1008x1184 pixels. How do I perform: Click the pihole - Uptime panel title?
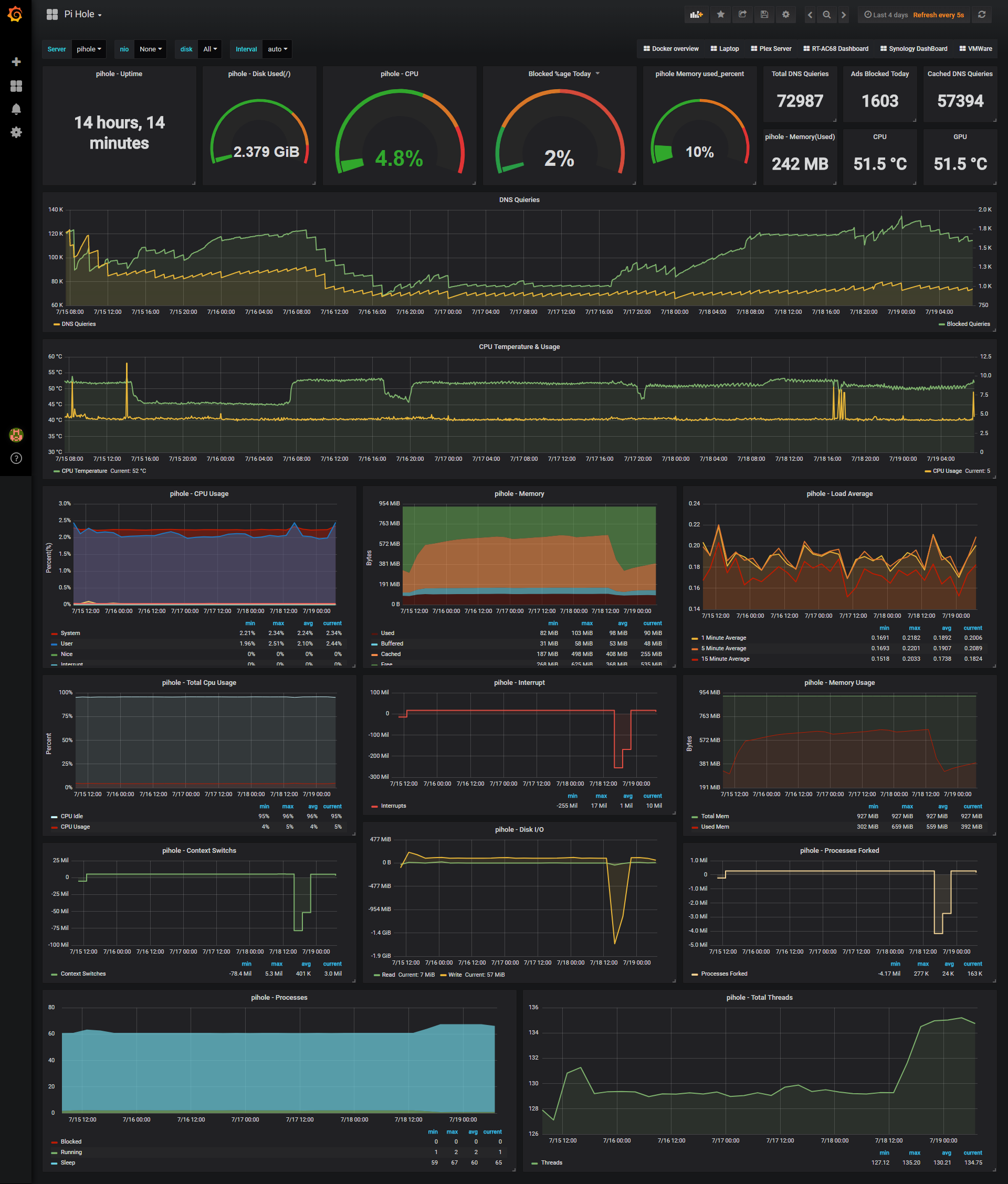(x=119, y=73)
